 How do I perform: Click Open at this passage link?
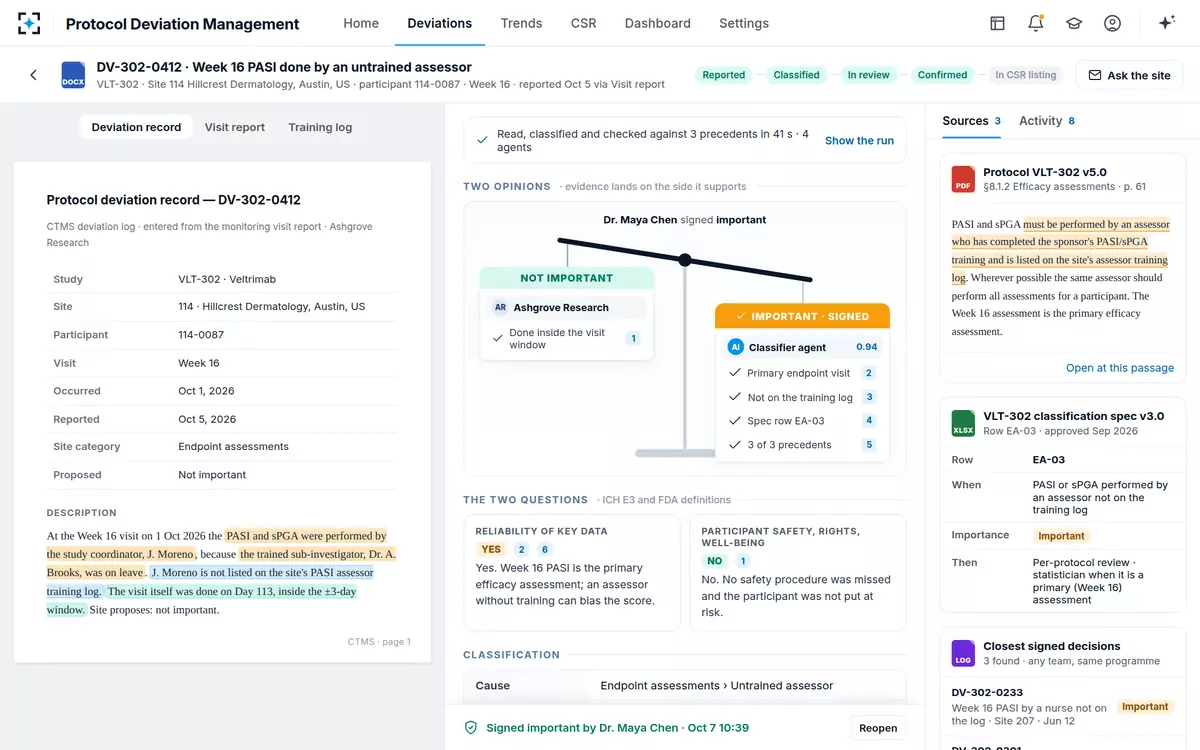(1120, 368)
